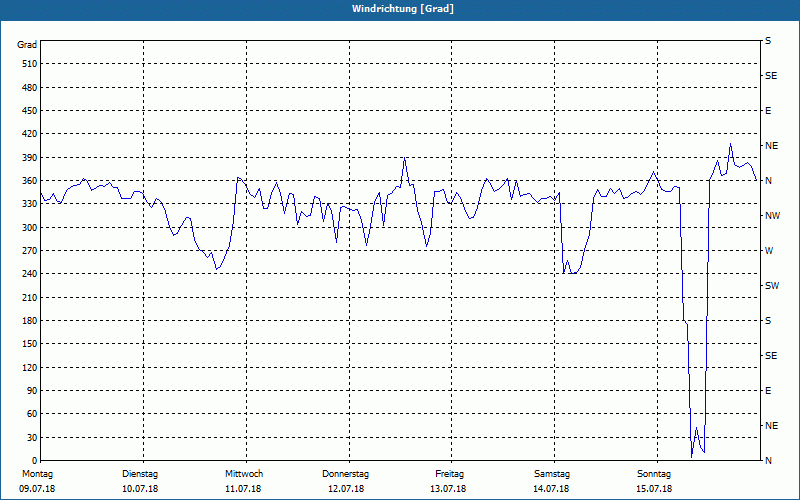Click the 'Donnerstag' day label
800x500 pixels.
[x=345, y=474]
